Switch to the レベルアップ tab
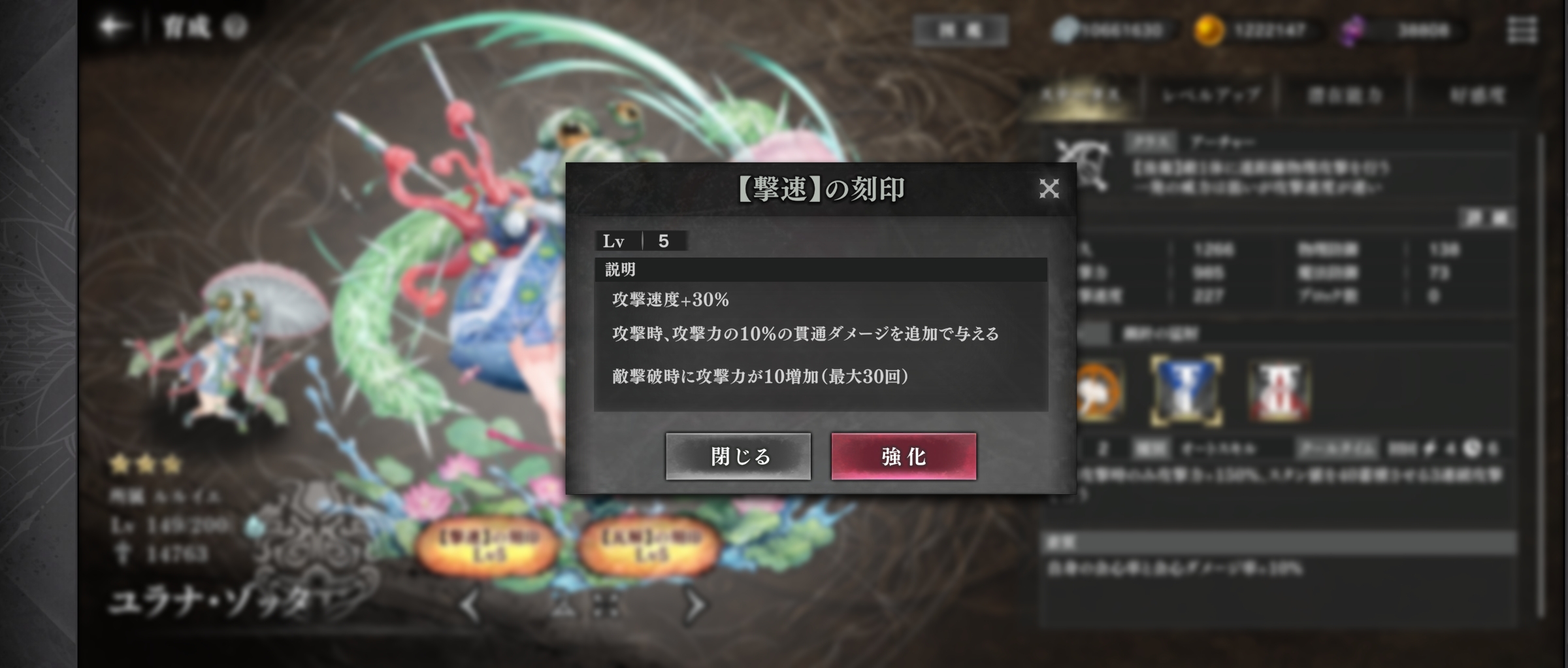The width and height of the screenshot is (1568, 668). coord(1211,95)
